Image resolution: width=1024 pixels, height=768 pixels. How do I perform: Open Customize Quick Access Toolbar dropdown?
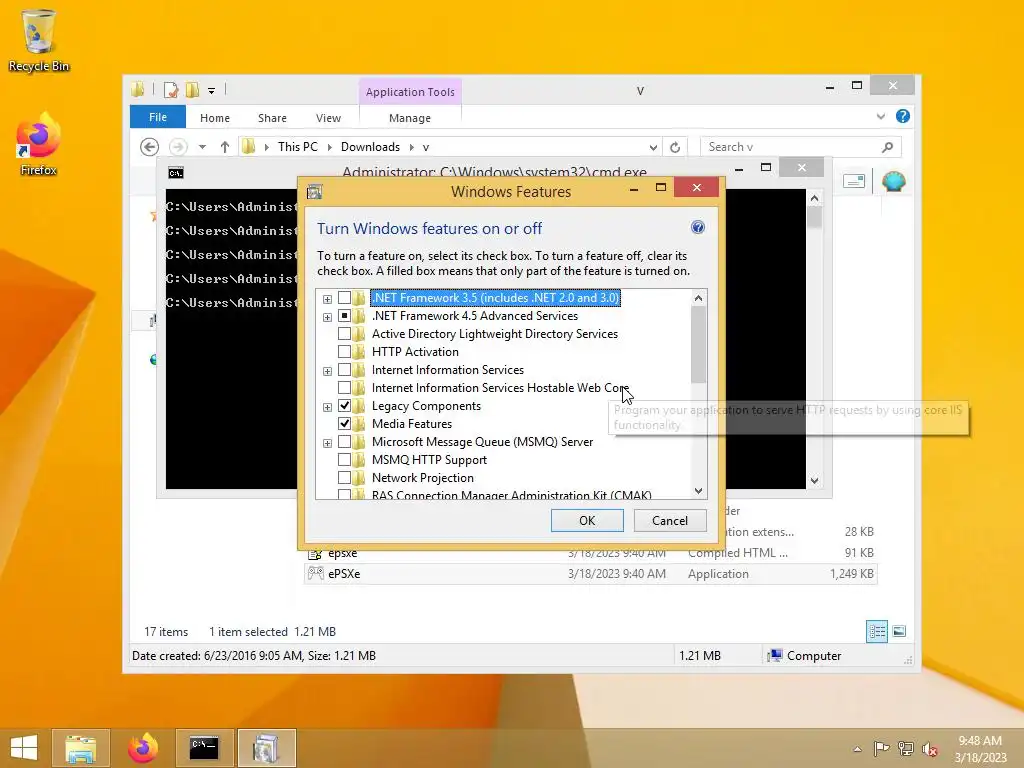[212, 91]
